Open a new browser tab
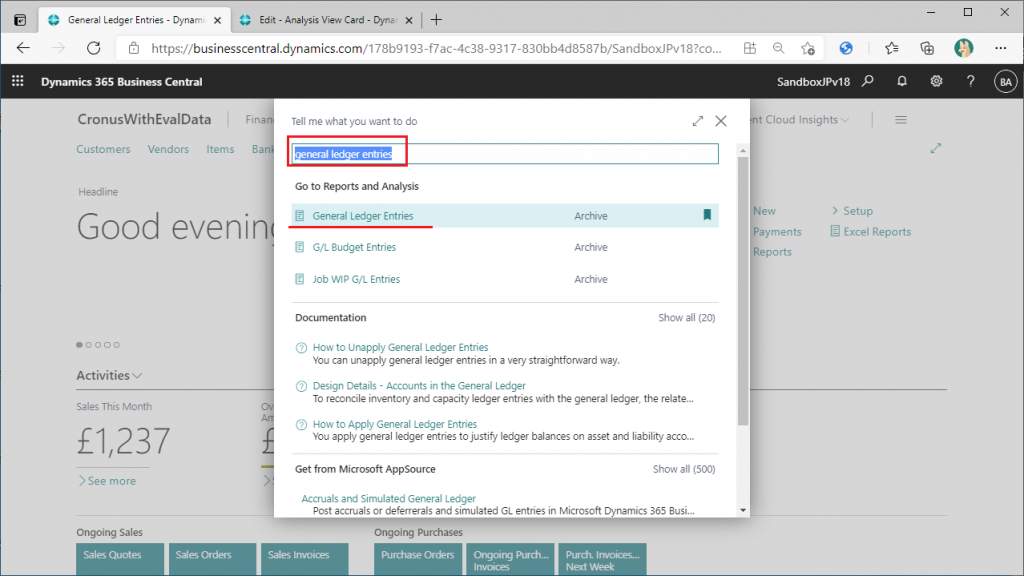The image size is (1024, 576). pos(436,20)
